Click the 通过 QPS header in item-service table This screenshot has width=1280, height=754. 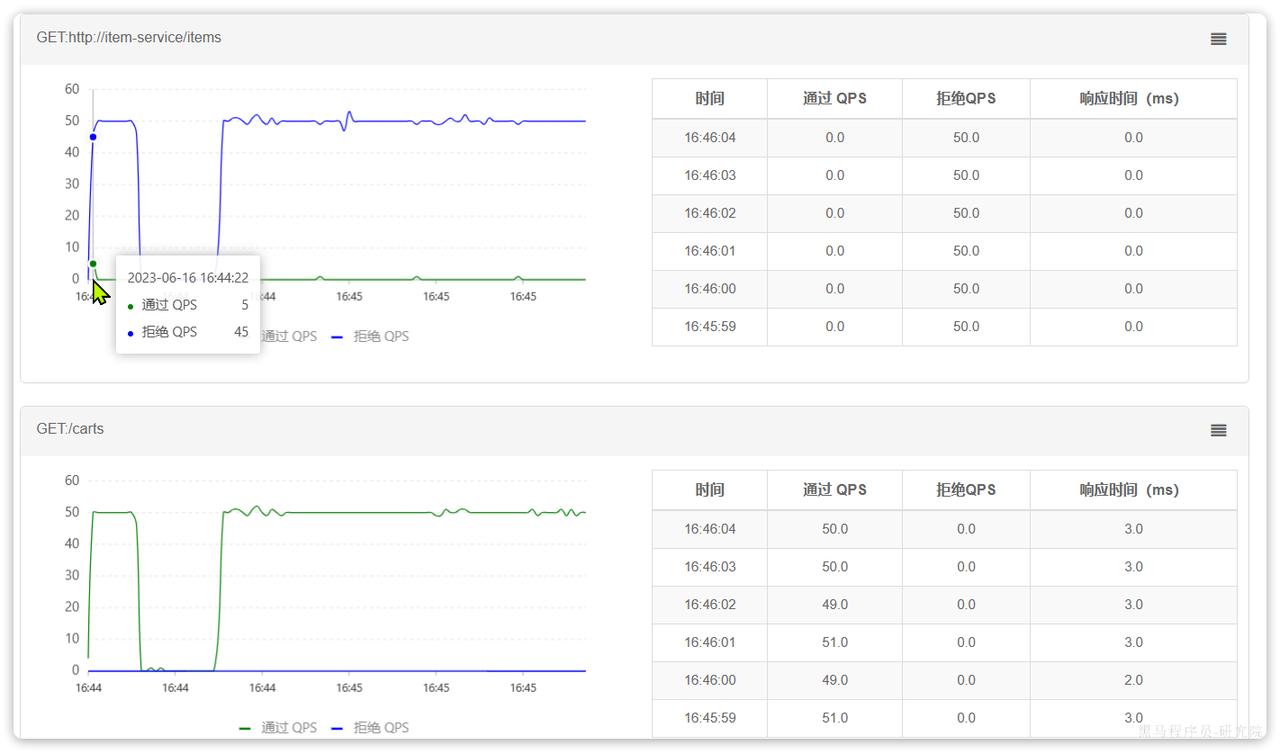[x=835, y=99]
